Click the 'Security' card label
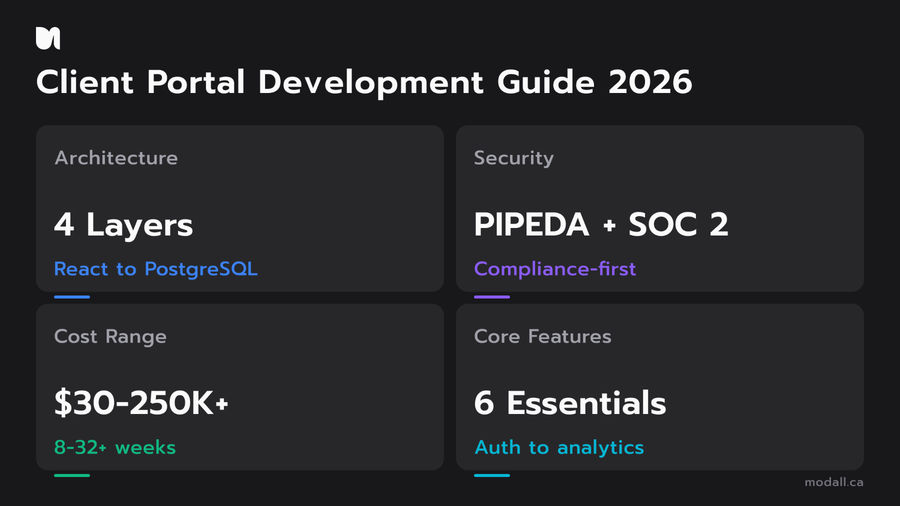 514,158
